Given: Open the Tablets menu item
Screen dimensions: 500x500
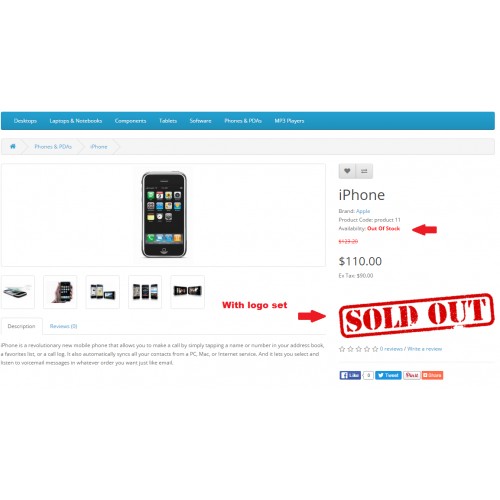Looking at the screenshot, I should pos(168,121).
